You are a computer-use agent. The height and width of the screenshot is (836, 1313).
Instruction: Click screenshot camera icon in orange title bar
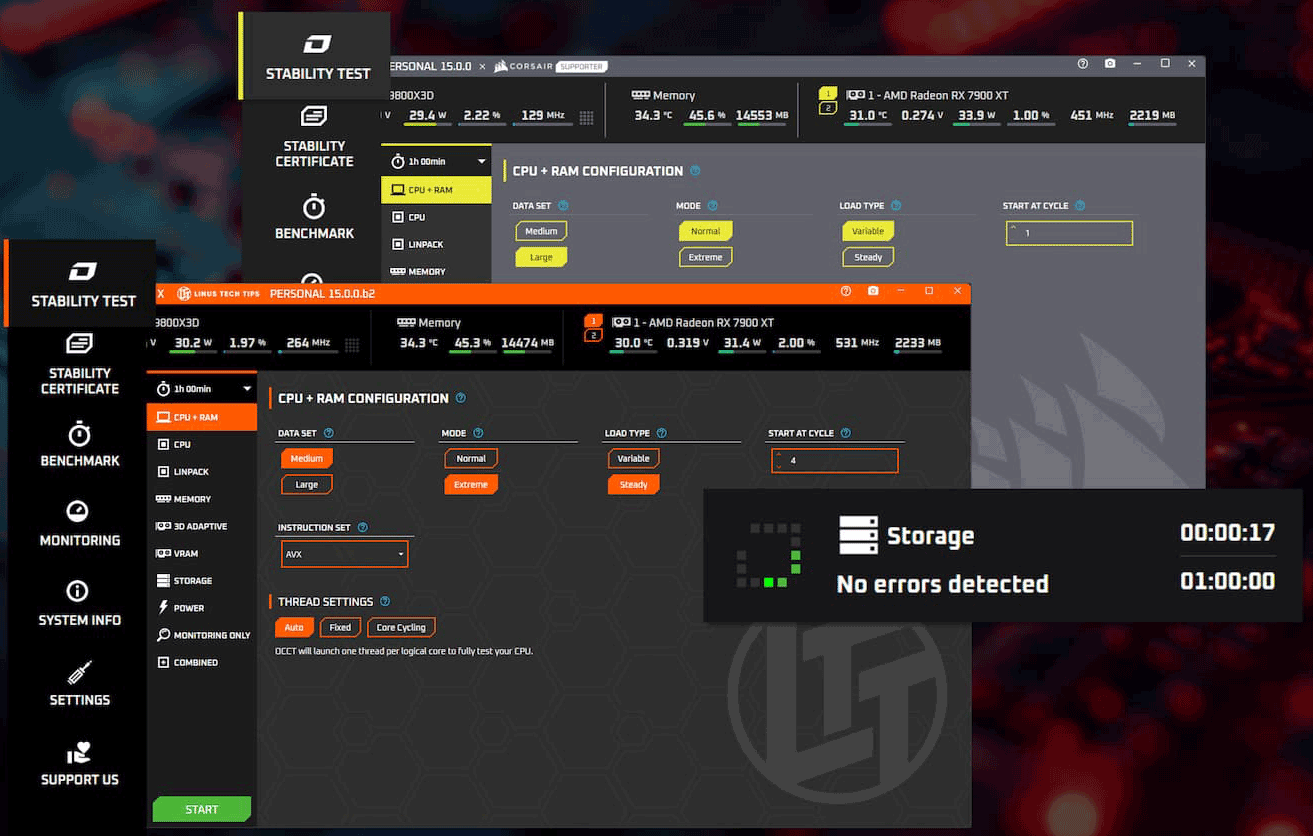tap(873, 291)
